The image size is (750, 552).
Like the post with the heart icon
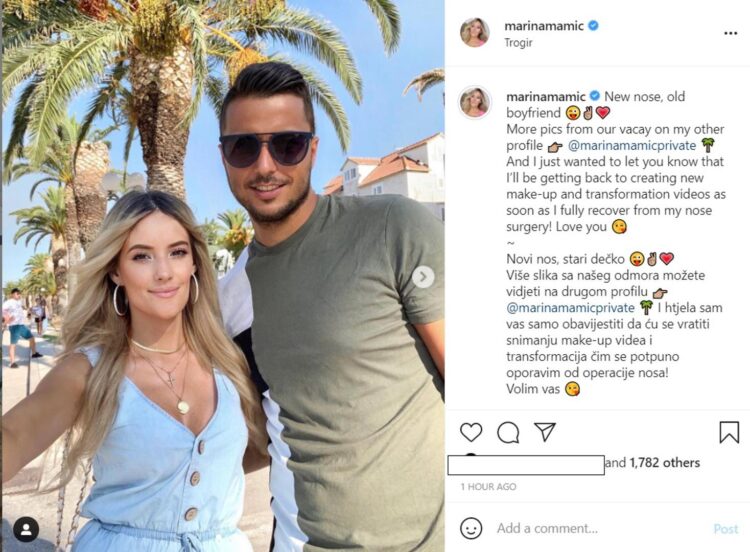pos(471,432)
